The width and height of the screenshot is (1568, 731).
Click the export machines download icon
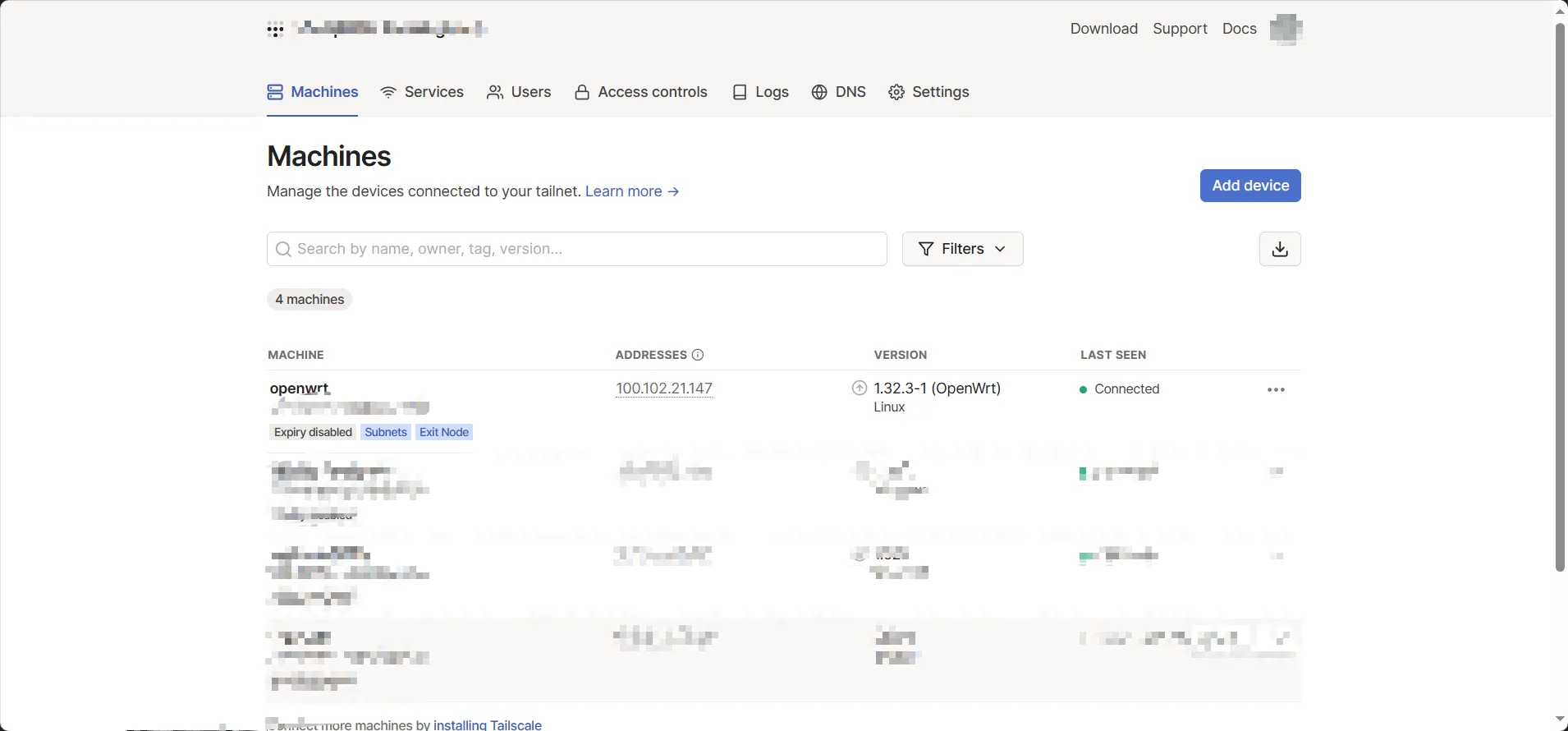click(x=1279, y=249)
